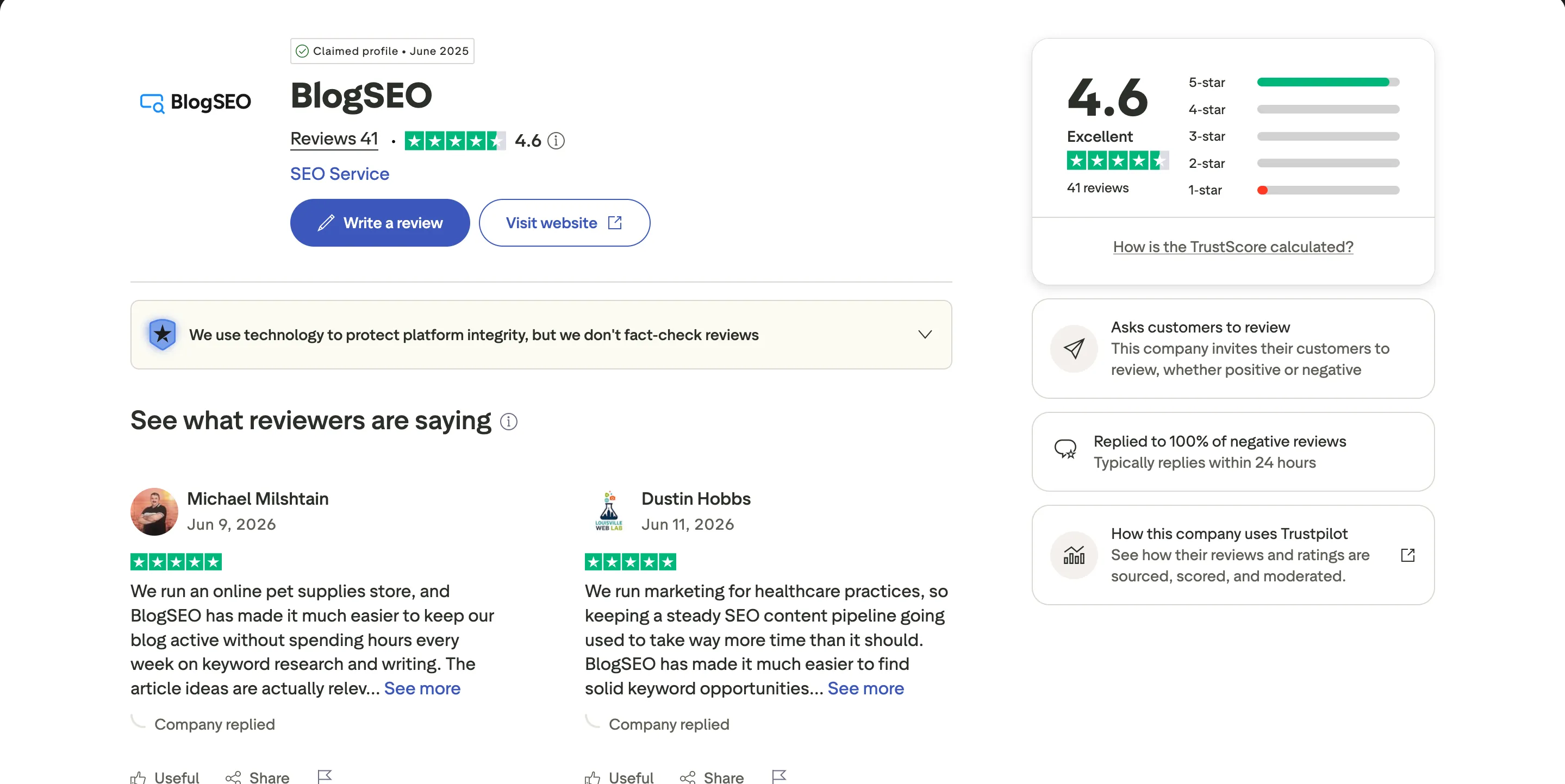Flag Michael Milshtain's review
The image size is (1565, 784).
pyautogui.click(x=325, y=776)
